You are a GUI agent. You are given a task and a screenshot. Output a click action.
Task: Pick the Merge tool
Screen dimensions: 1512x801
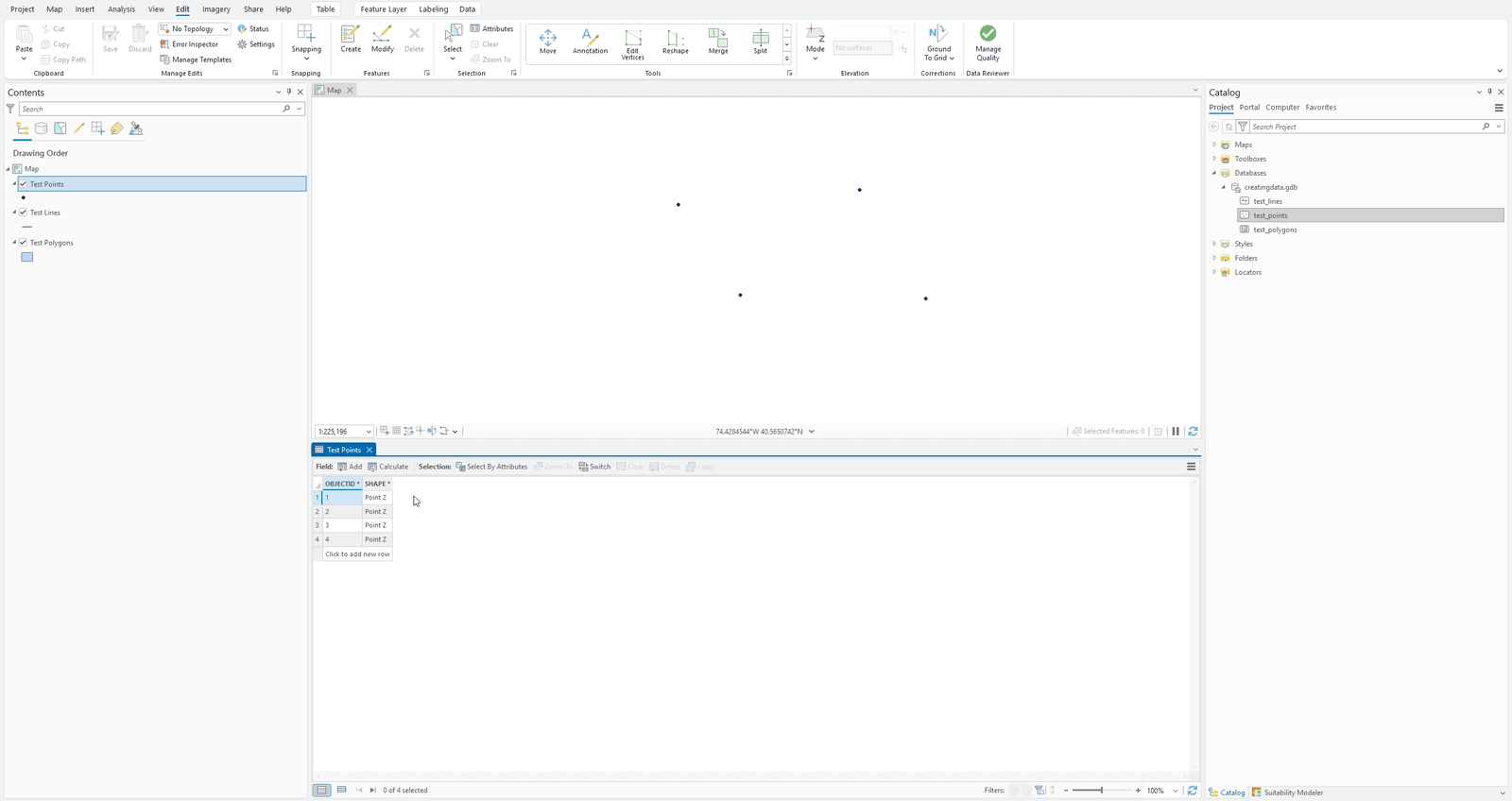tap(718, 42)
